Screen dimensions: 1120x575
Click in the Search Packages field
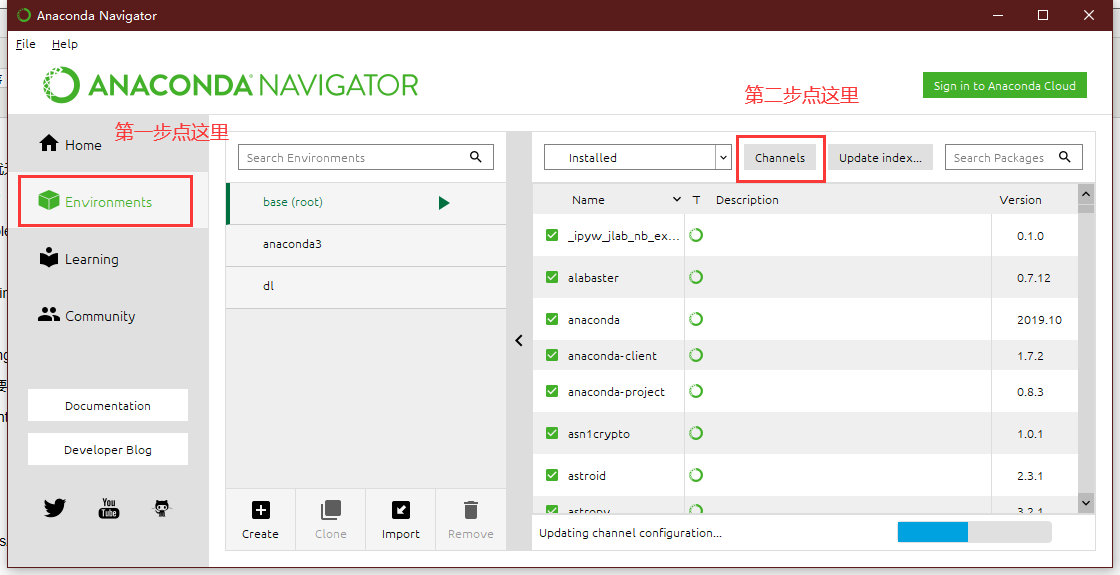point(1014,157)
